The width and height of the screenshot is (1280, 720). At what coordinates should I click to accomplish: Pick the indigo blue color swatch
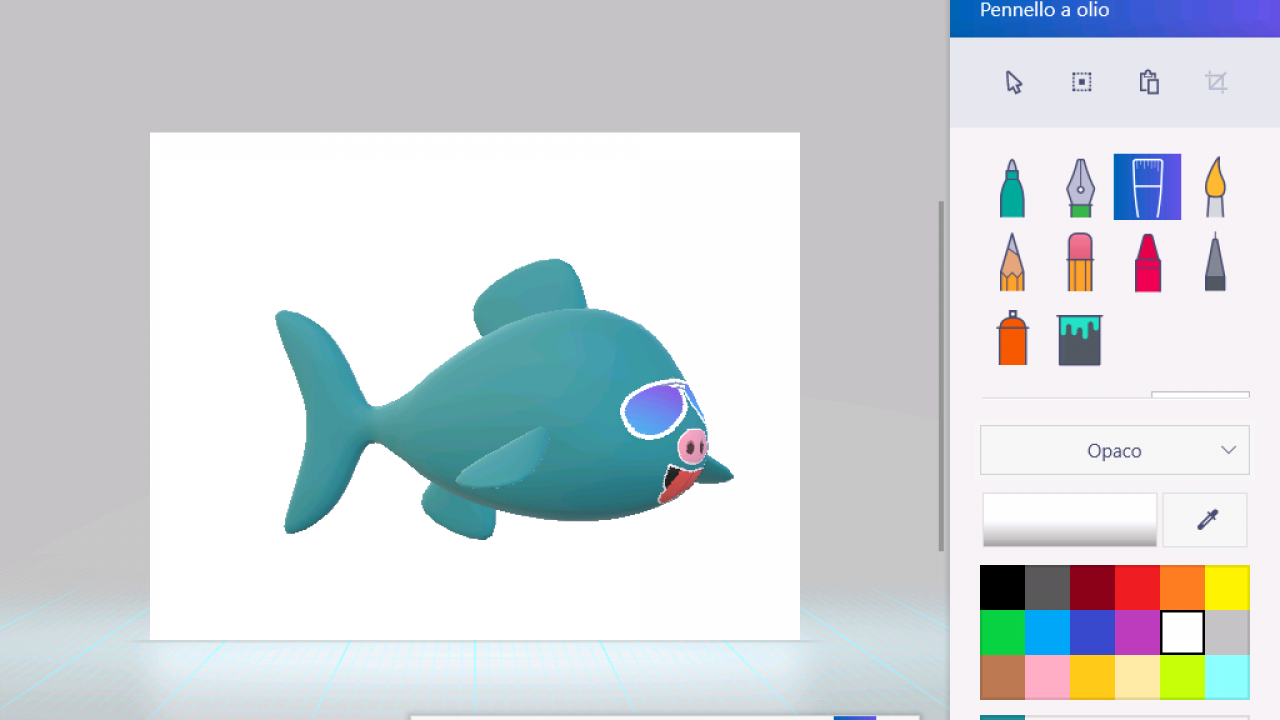point(1092,633)
